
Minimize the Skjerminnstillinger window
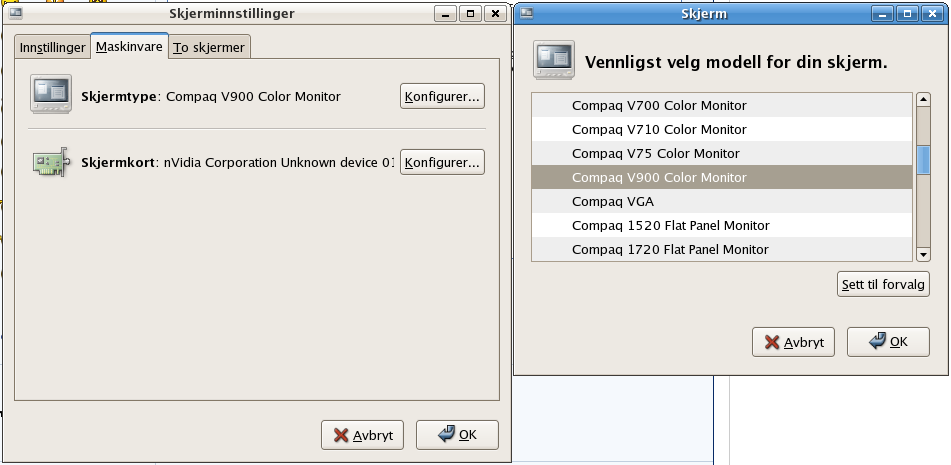(x=445, y=13)
